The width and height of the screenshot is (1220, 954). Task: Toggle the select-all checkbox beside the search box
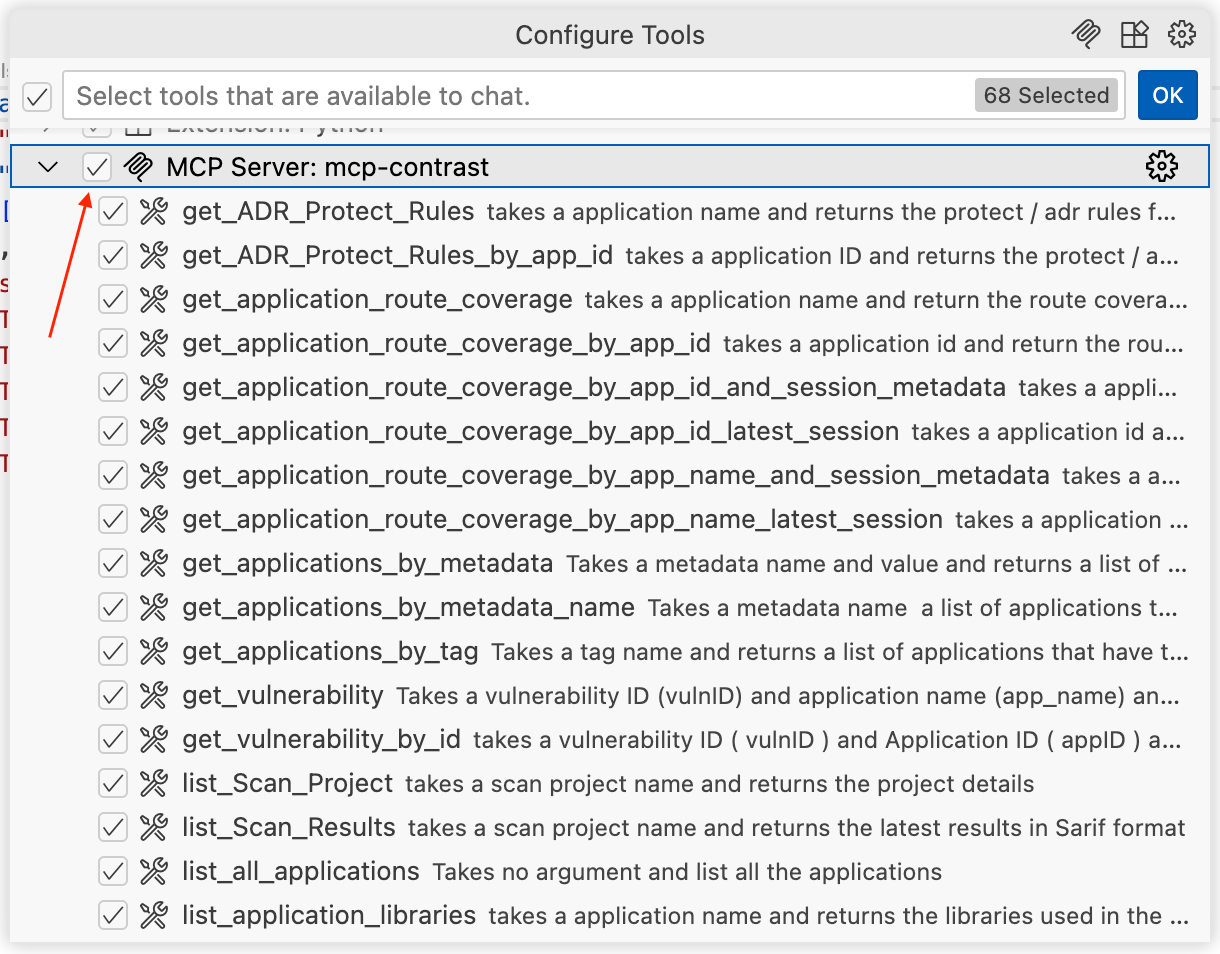click(37, 96)
